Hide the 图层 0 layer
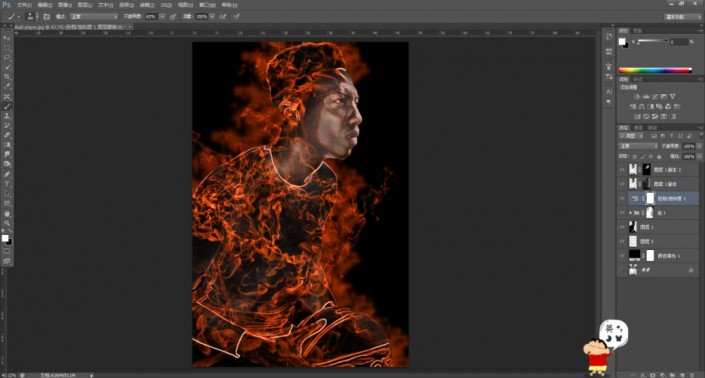This screenshot has width=705, height=378. (x=622, y=241)
